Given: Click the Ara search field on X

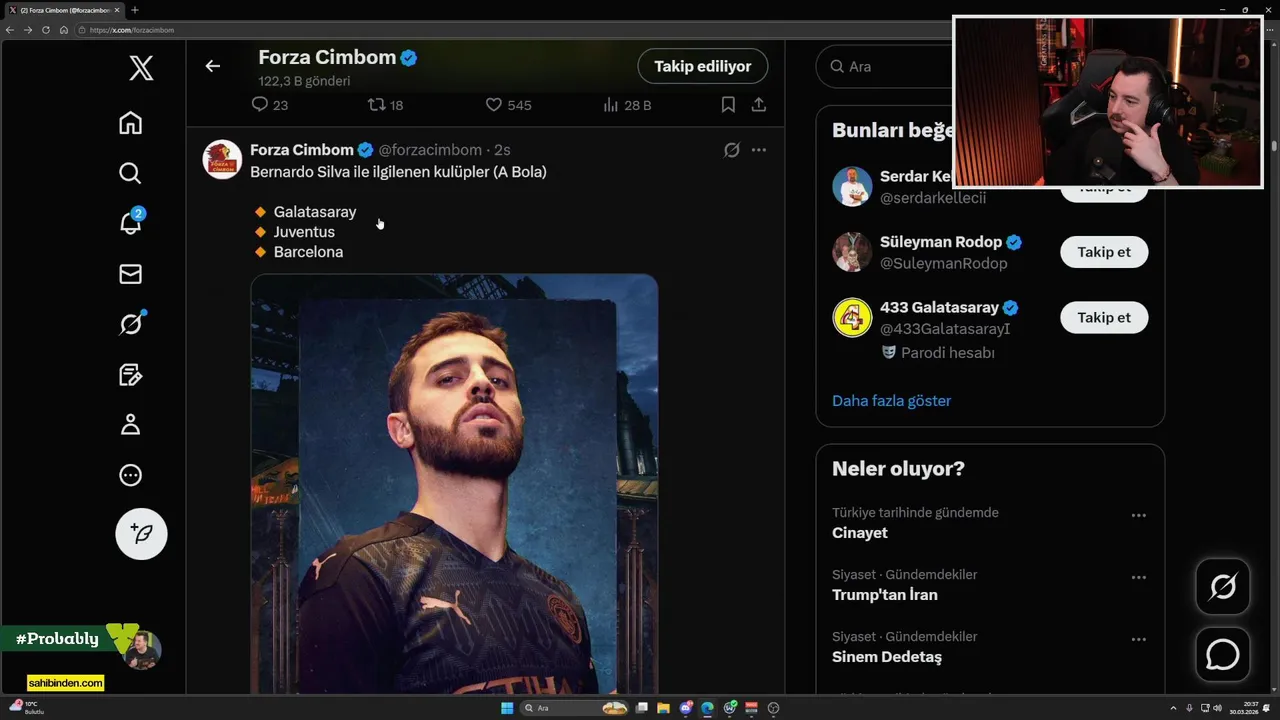Looking at the screenshot, I should point(886,66).
